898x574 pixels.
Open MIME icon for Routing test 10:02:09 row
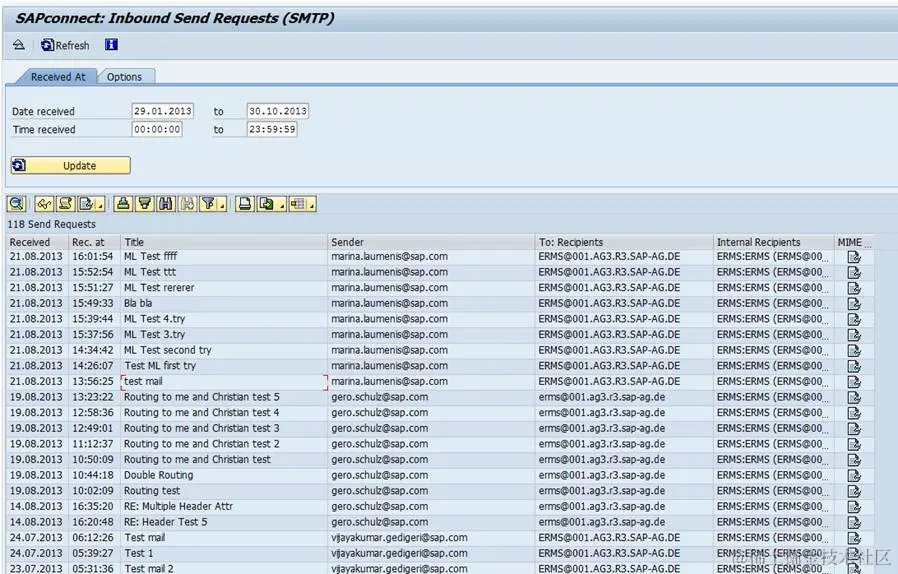pyautogui.click(x=854, y=491)
